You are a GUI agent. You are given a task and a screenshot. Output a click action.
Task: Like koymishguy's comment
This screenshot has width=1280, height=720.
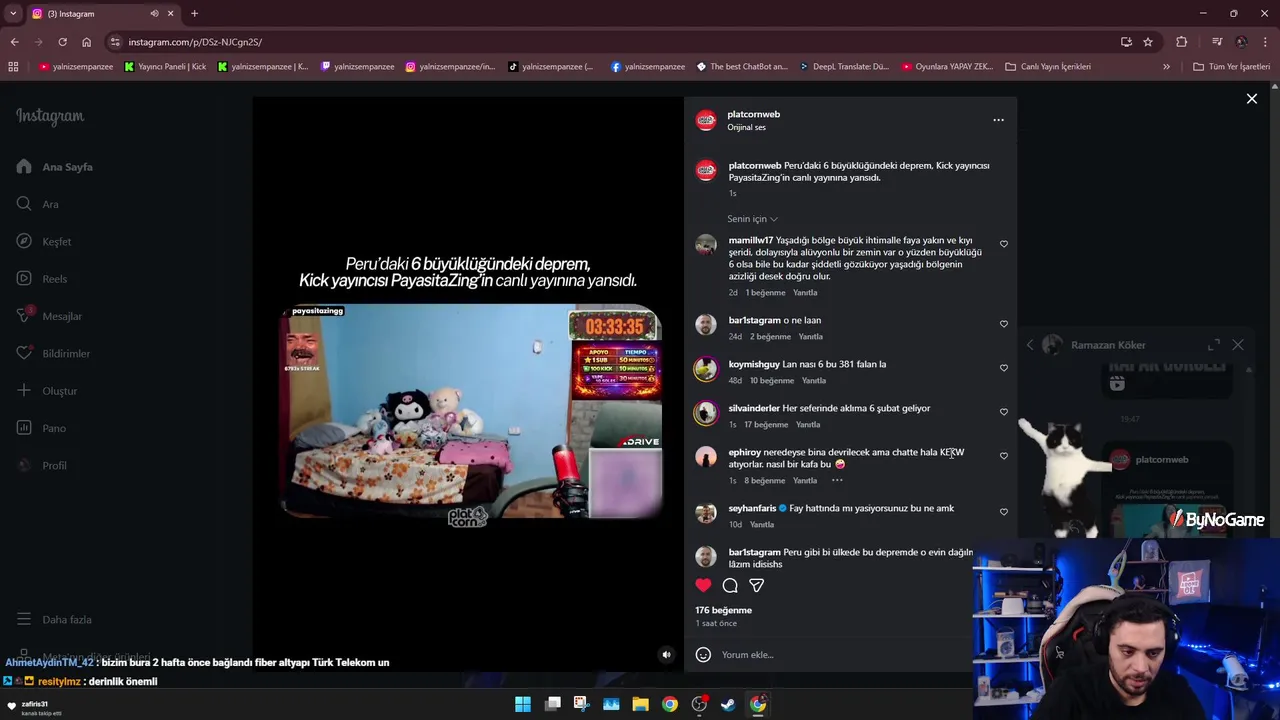(1004, 368)
